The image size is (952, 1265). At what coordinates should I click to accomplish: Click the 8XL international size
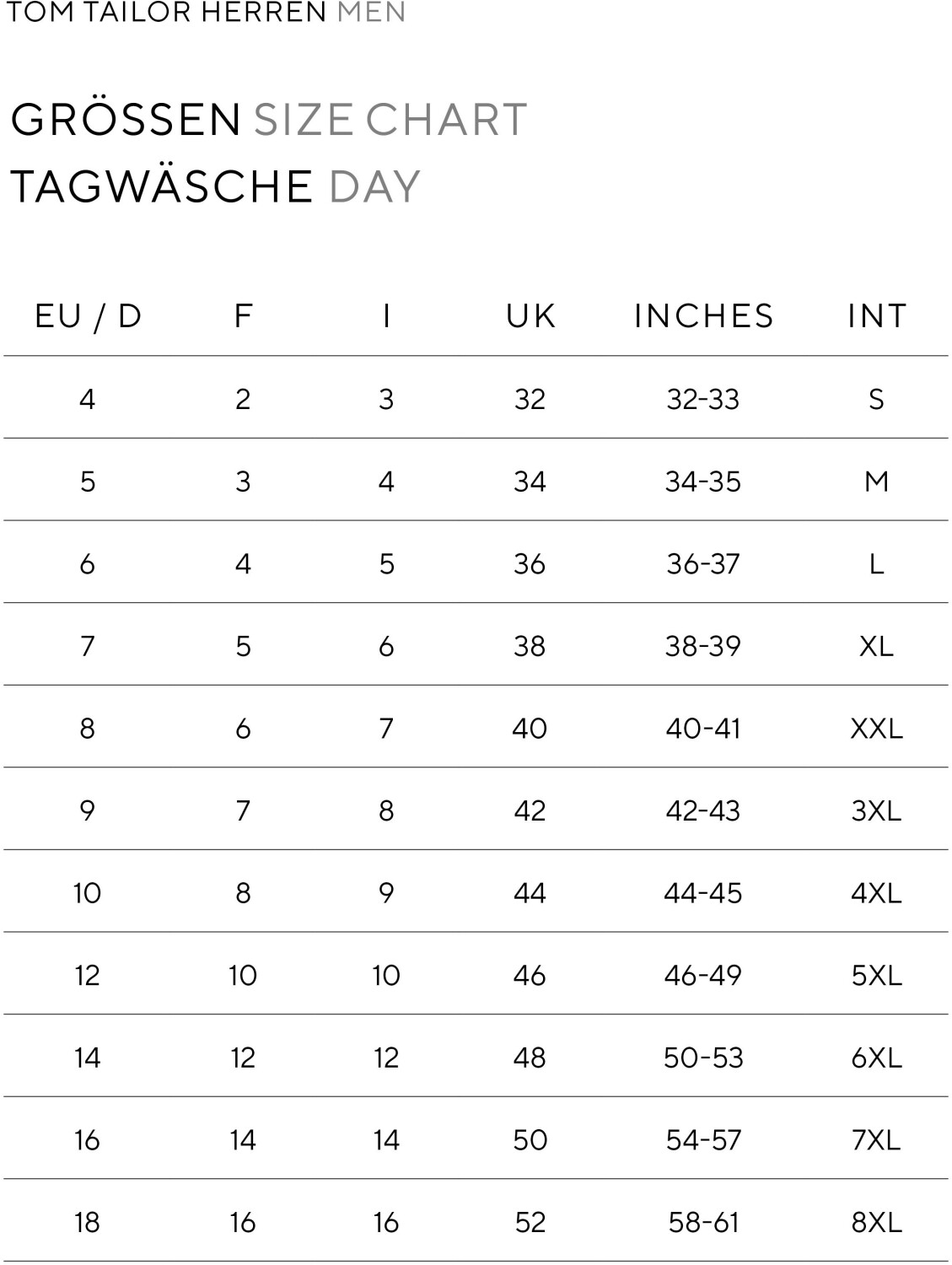(876, 1222)
